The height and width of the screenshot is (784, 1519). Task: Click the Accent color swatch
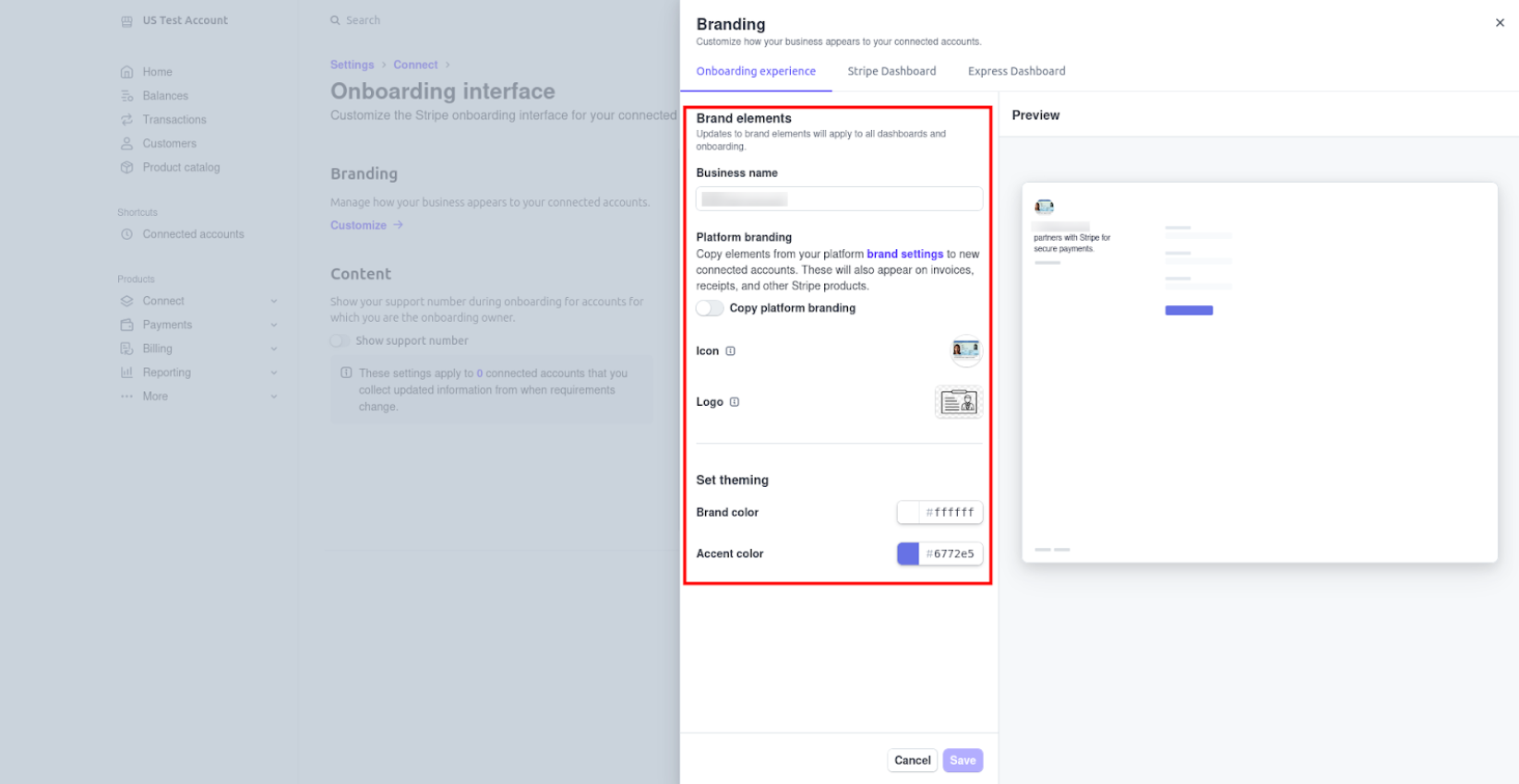(908, 554)
